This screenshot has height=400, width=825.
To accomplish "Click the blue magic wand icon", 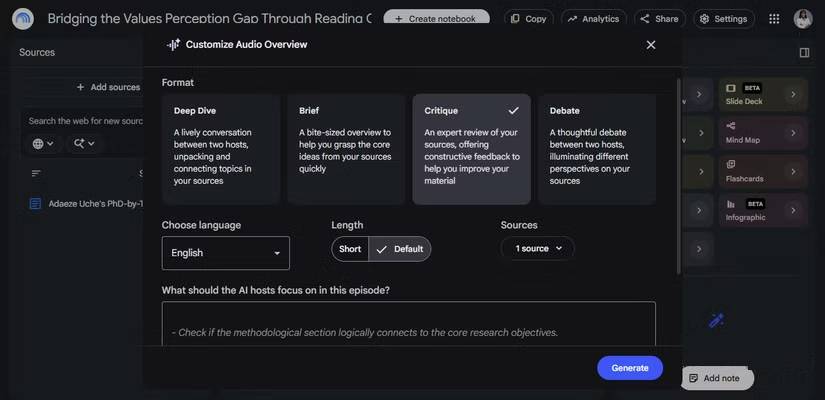I will click(717, 321).
